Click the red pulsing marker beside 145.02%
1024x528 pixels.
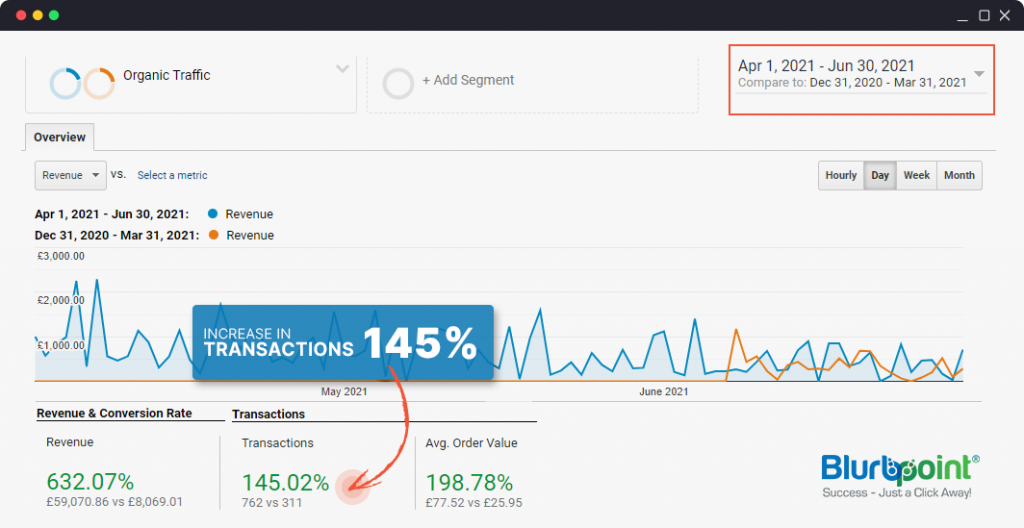tap(352, 486)
